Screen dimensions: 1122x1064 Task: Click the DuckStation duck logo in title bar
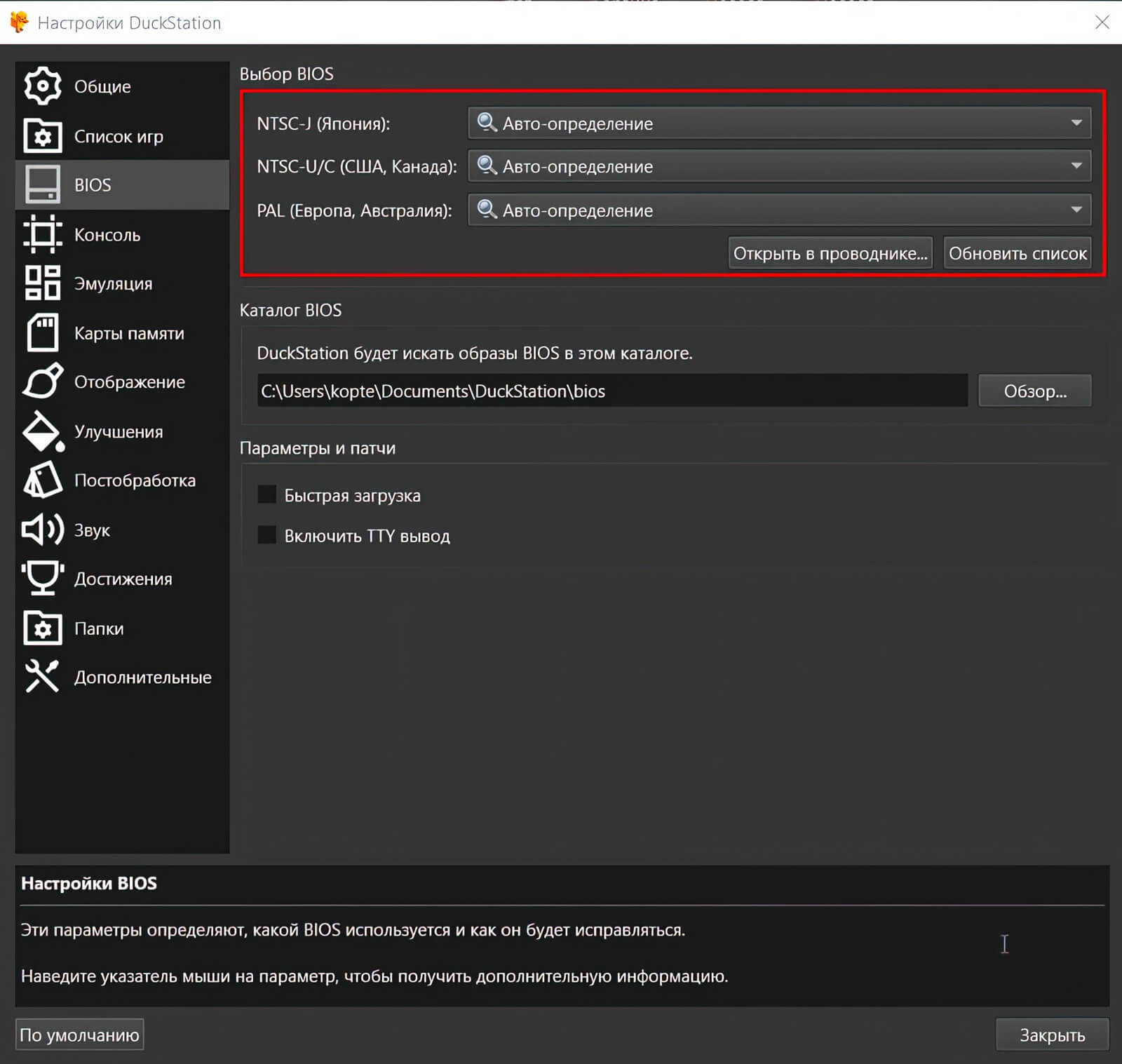point(19,22)
